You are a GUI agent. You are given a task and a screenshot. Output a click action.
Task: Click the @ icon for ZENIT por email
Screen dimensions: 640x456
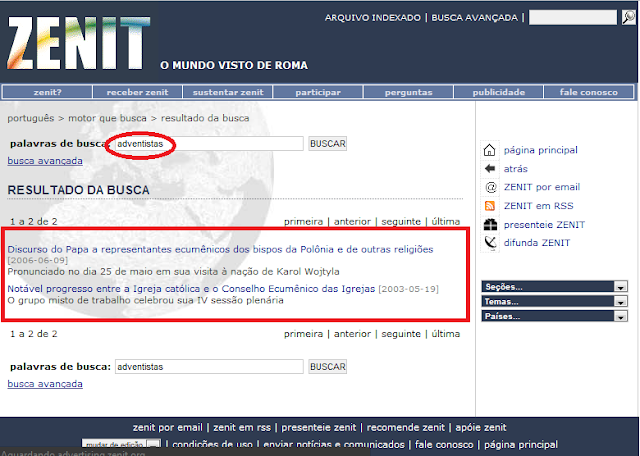tap(490, 187)
